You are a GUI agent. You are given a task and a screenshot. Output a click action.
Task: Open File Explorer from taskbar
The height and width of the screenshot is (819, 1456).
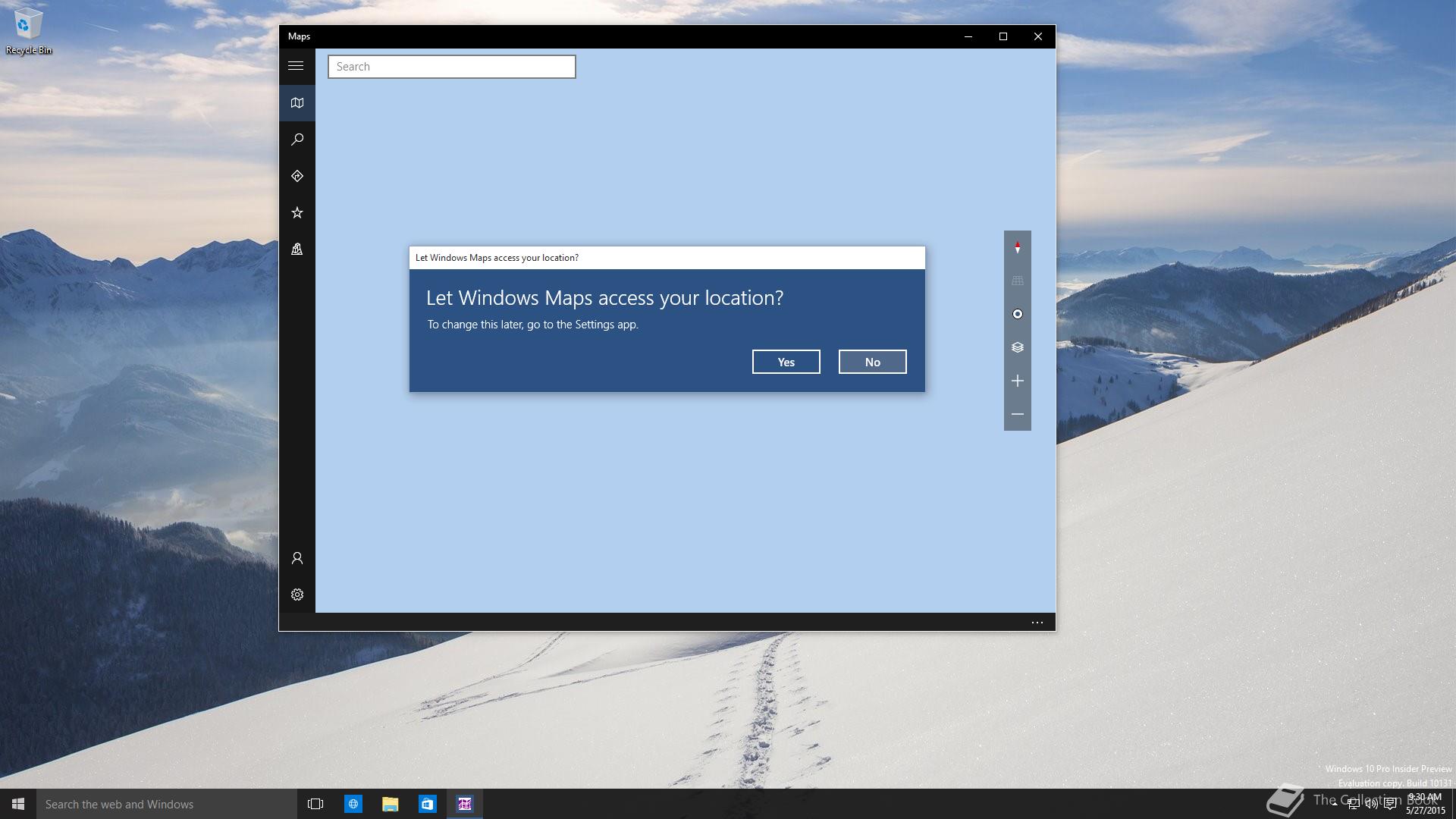click(391, 804)
